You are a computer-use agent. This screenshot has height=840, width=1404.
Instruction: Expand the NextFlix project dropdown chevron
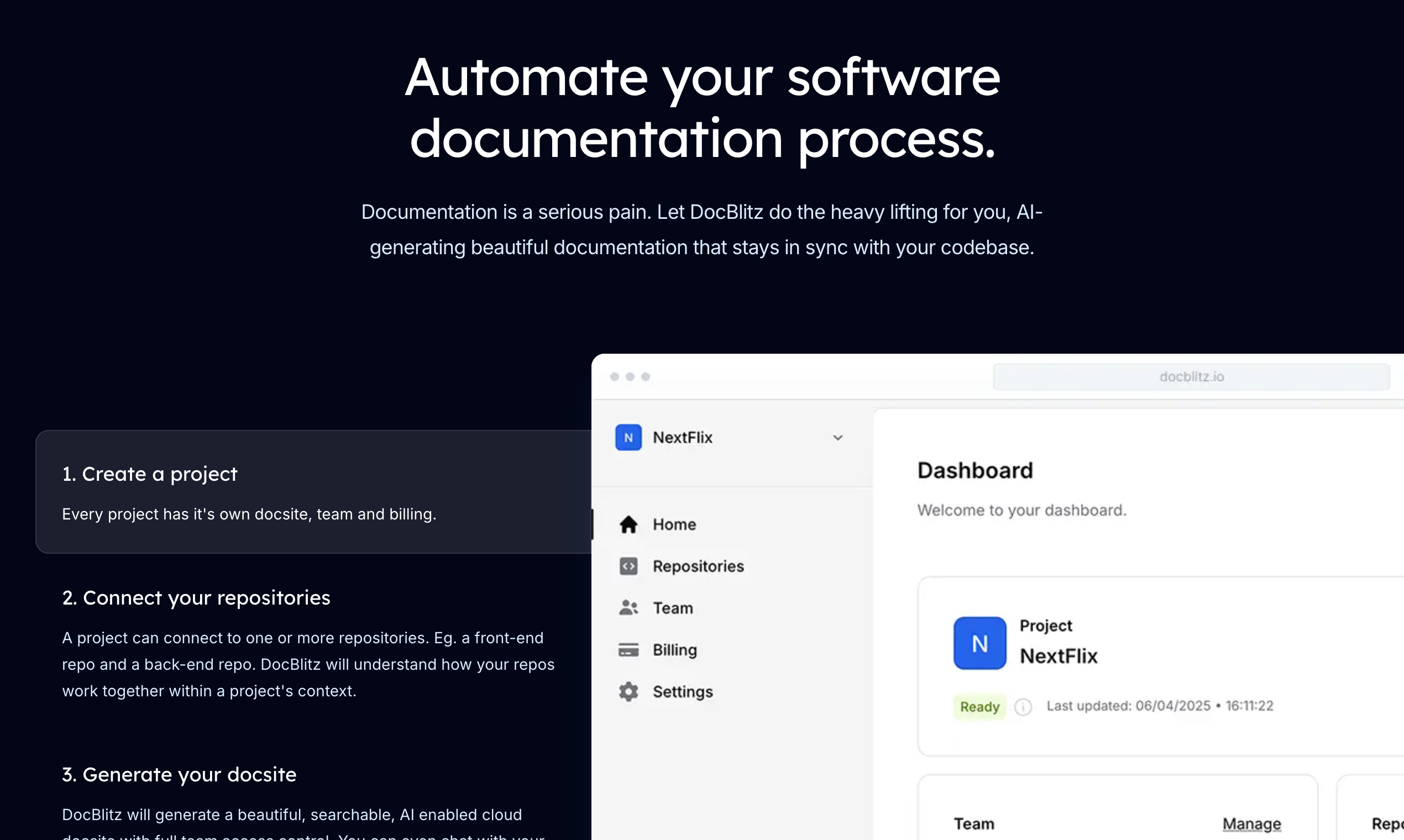click(x=838, y=438)
